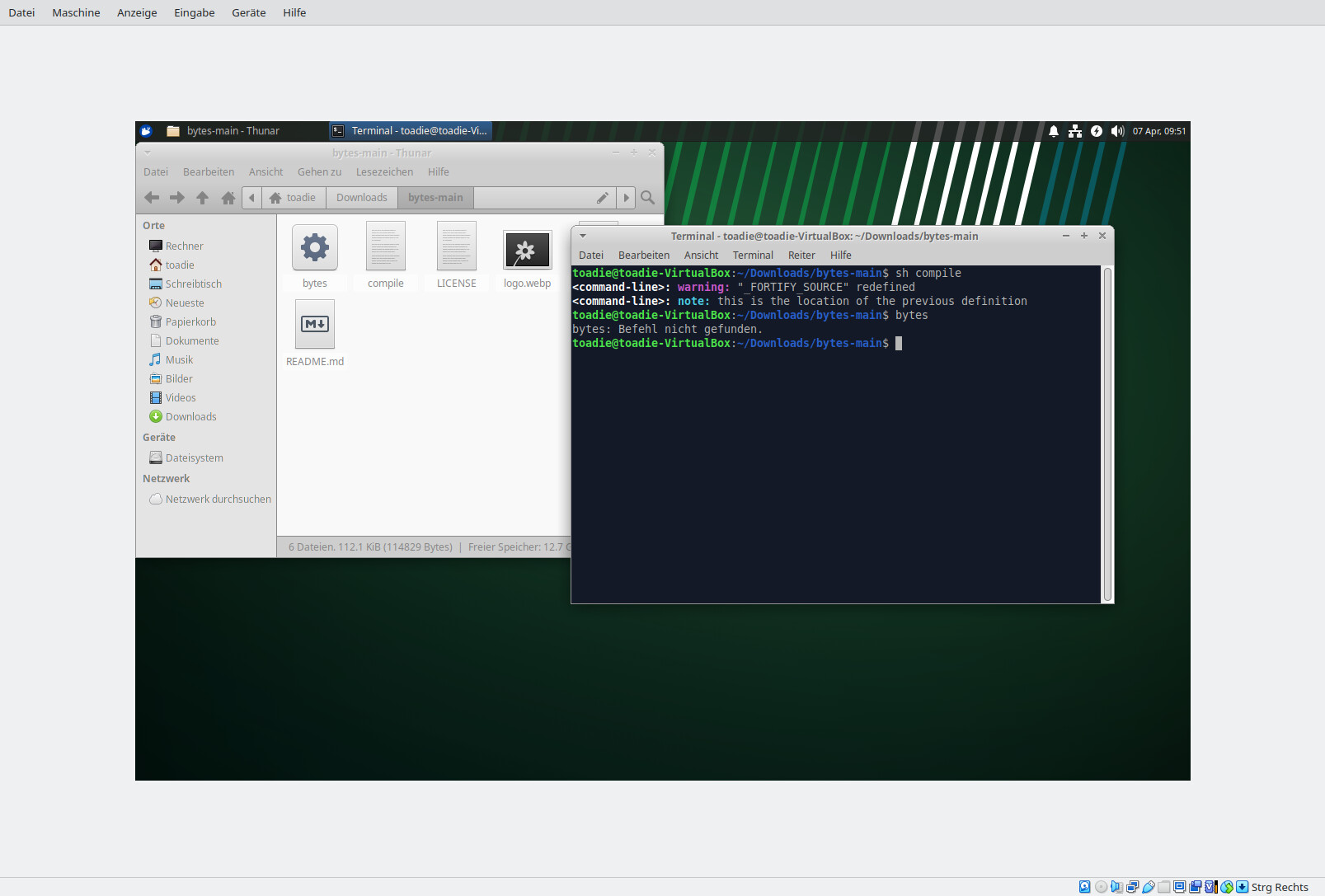Screen dimensions: 1325x896
Task: Open Schreibtisch in sidebar
Action: 194,284
